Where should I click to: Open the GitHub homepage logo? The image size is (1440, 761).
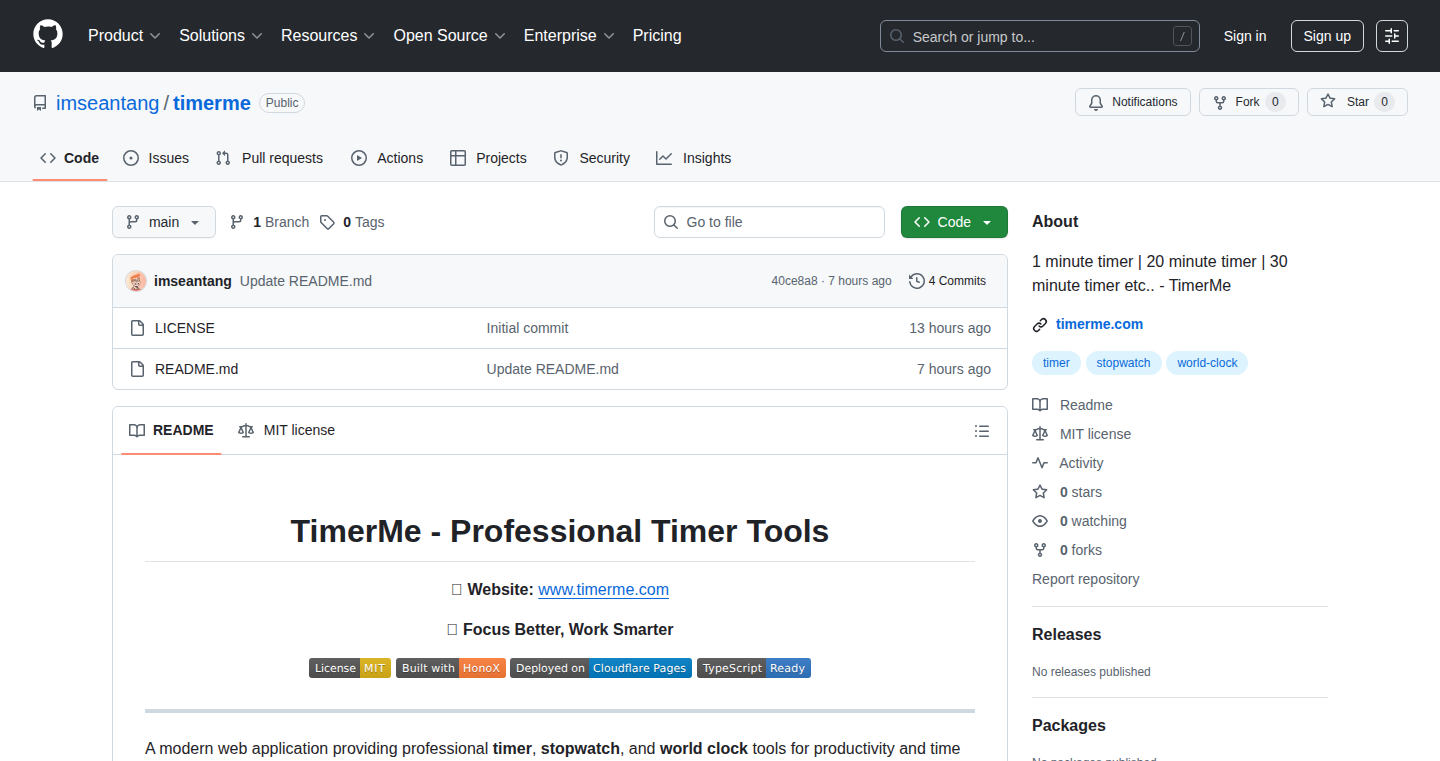point(48,35)
